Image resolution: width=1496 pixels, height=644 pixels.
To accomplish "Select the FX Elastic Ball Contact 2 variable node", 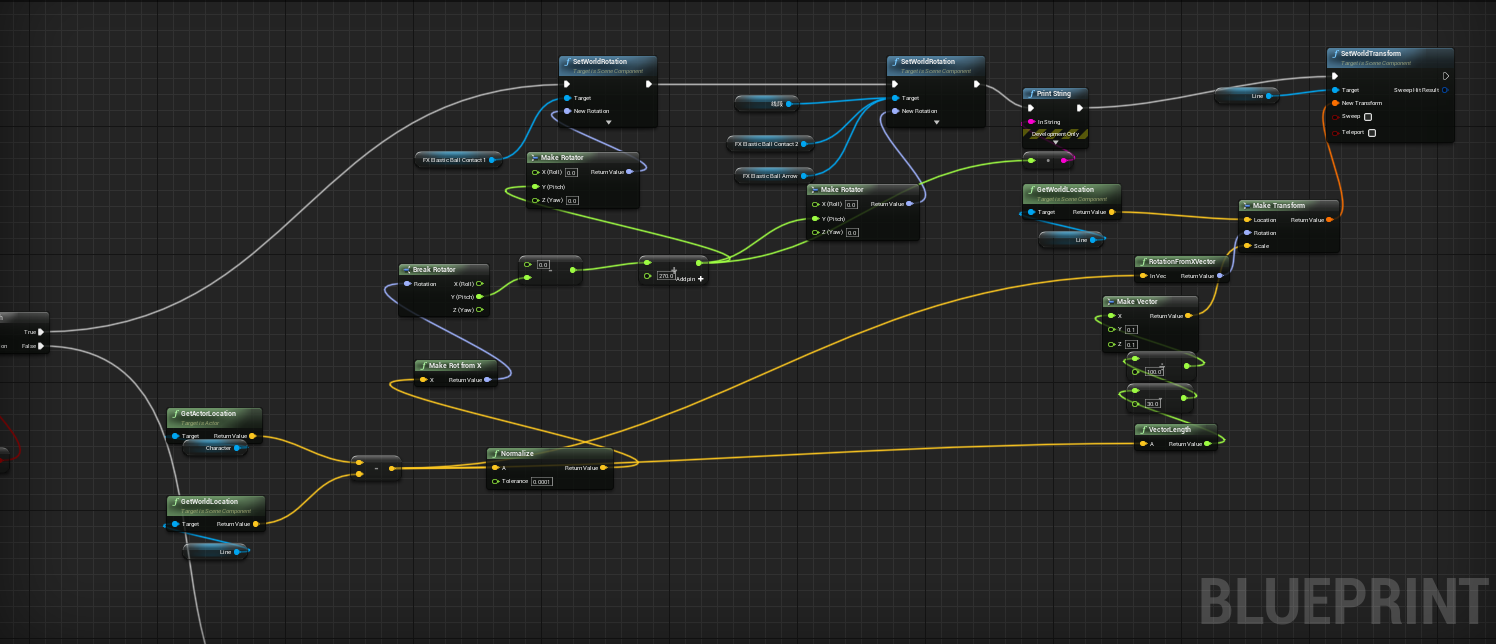I will point(770,144).
